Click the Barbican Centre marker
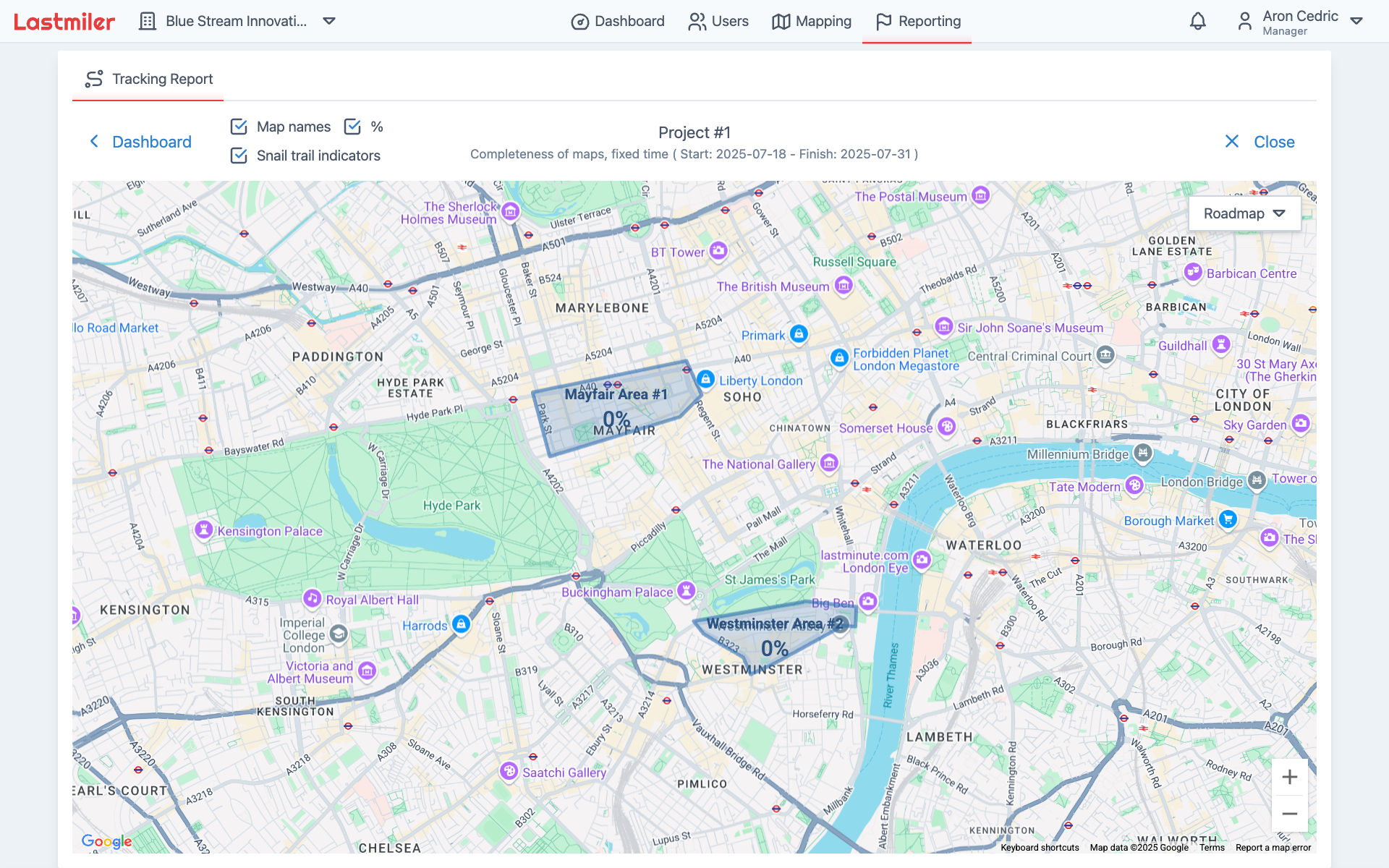The width and height of the screenshot is (1389, 868). (1193, 273)
